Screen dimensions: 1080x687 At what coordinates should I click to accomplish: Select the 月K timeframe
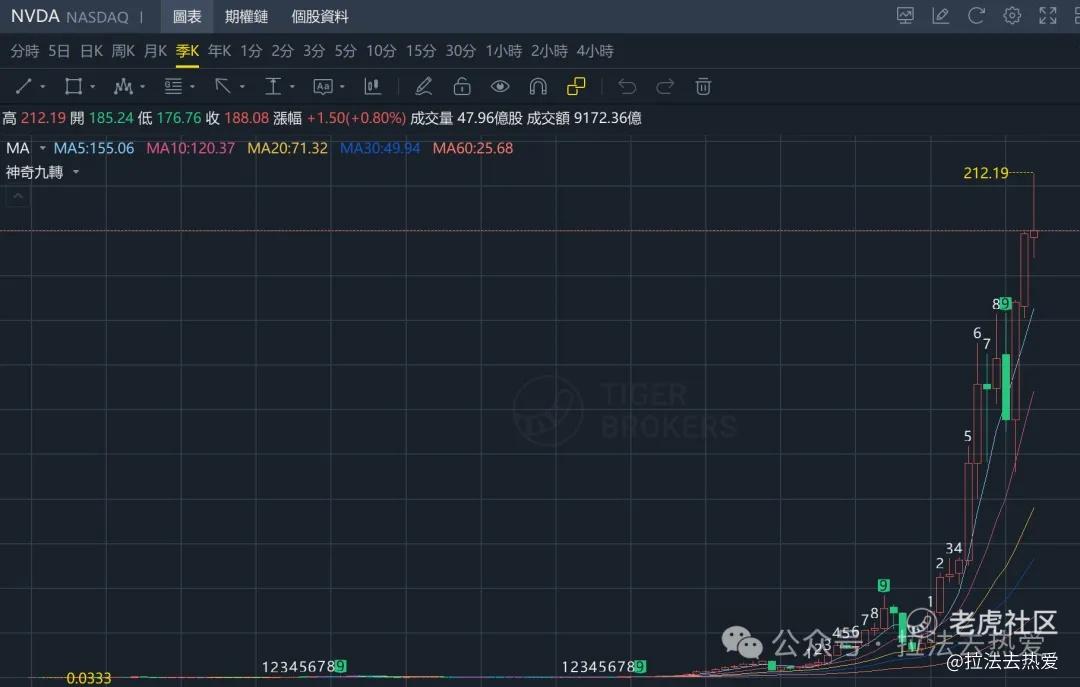pos(155,51)
